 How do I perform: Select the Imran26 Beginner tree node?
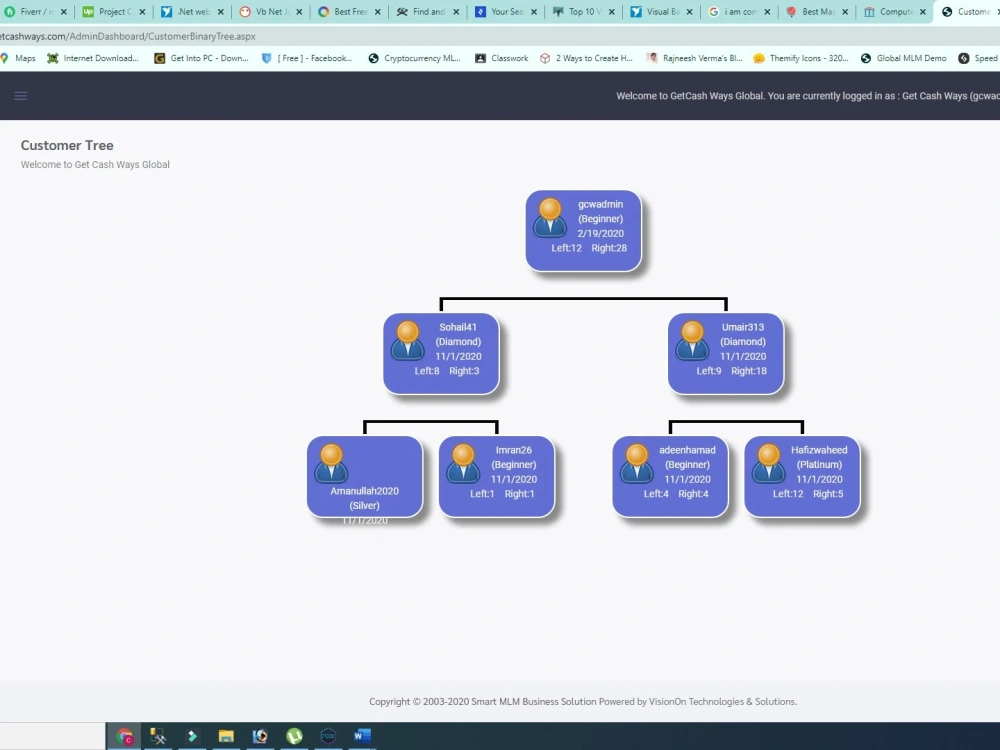[x=496, y=477]
